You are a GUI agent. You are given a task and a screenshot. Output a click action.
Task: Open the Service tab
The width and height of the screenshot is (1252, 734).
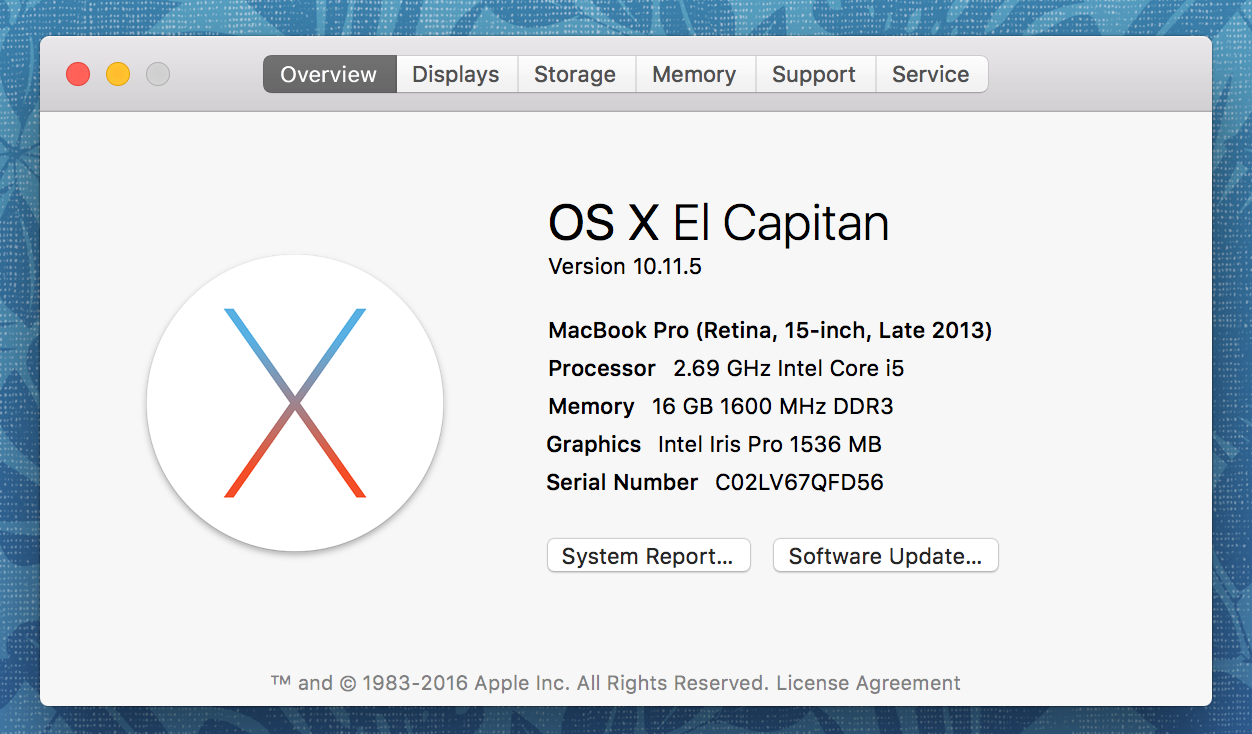point(931,74)
